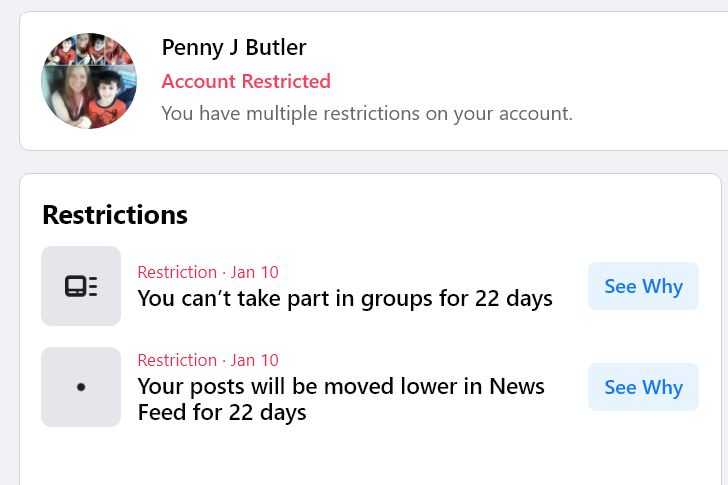Open Penny J Butler's profile picture

[x=89, y=81]
